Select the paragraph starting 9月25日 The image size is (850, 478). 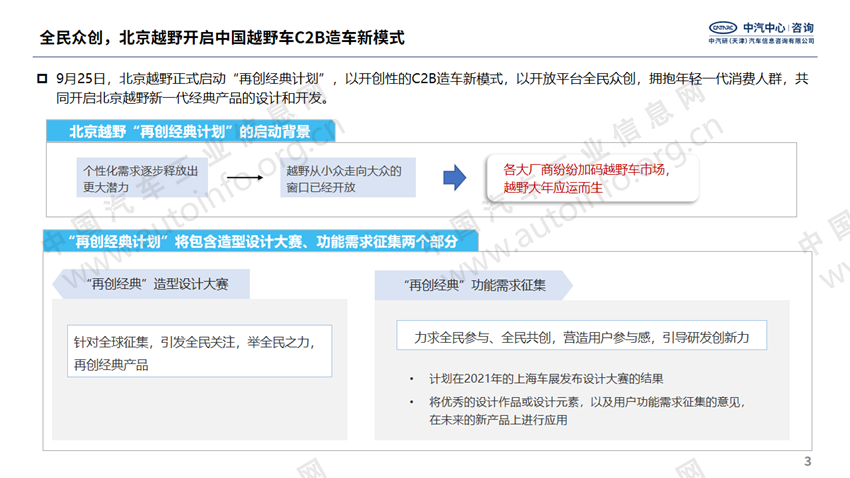pos(432,88)
